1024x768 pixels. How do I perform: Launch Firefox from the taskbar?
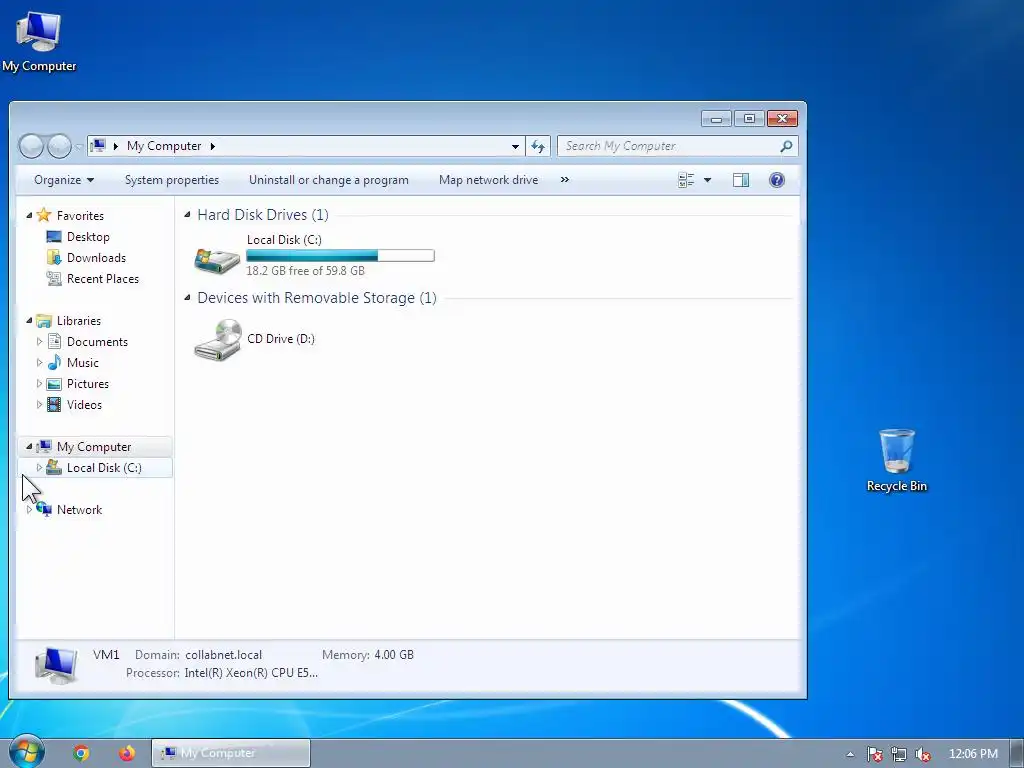click(127, 754)
